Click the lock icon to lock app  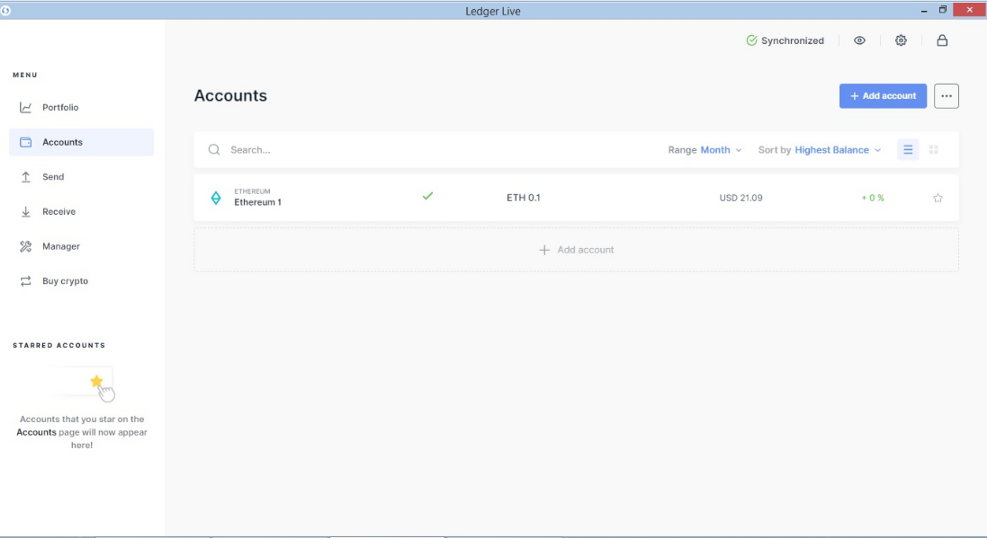(x=942, y=40)
